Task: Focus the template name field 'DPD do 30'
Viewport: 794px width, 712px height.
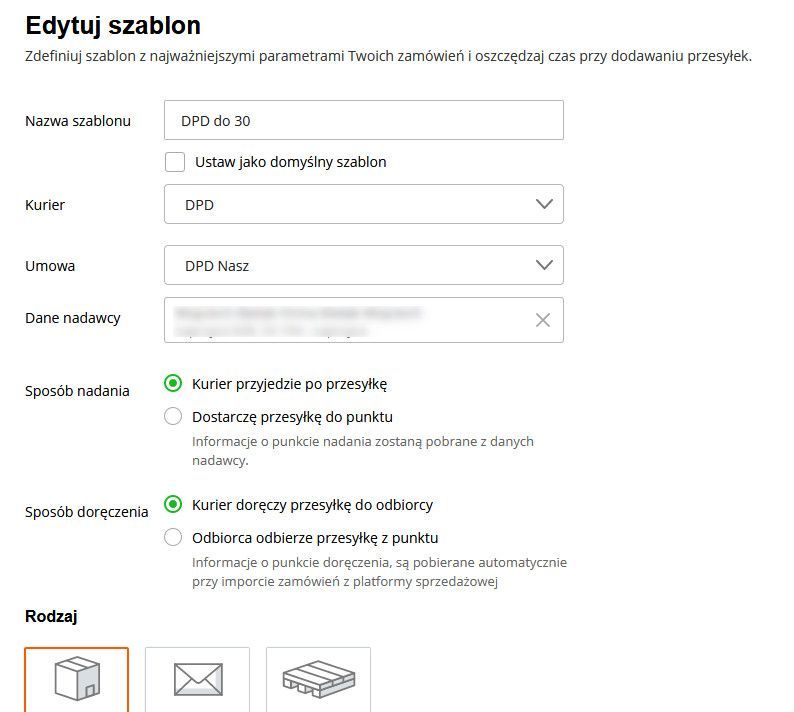Action: point(364,120)
